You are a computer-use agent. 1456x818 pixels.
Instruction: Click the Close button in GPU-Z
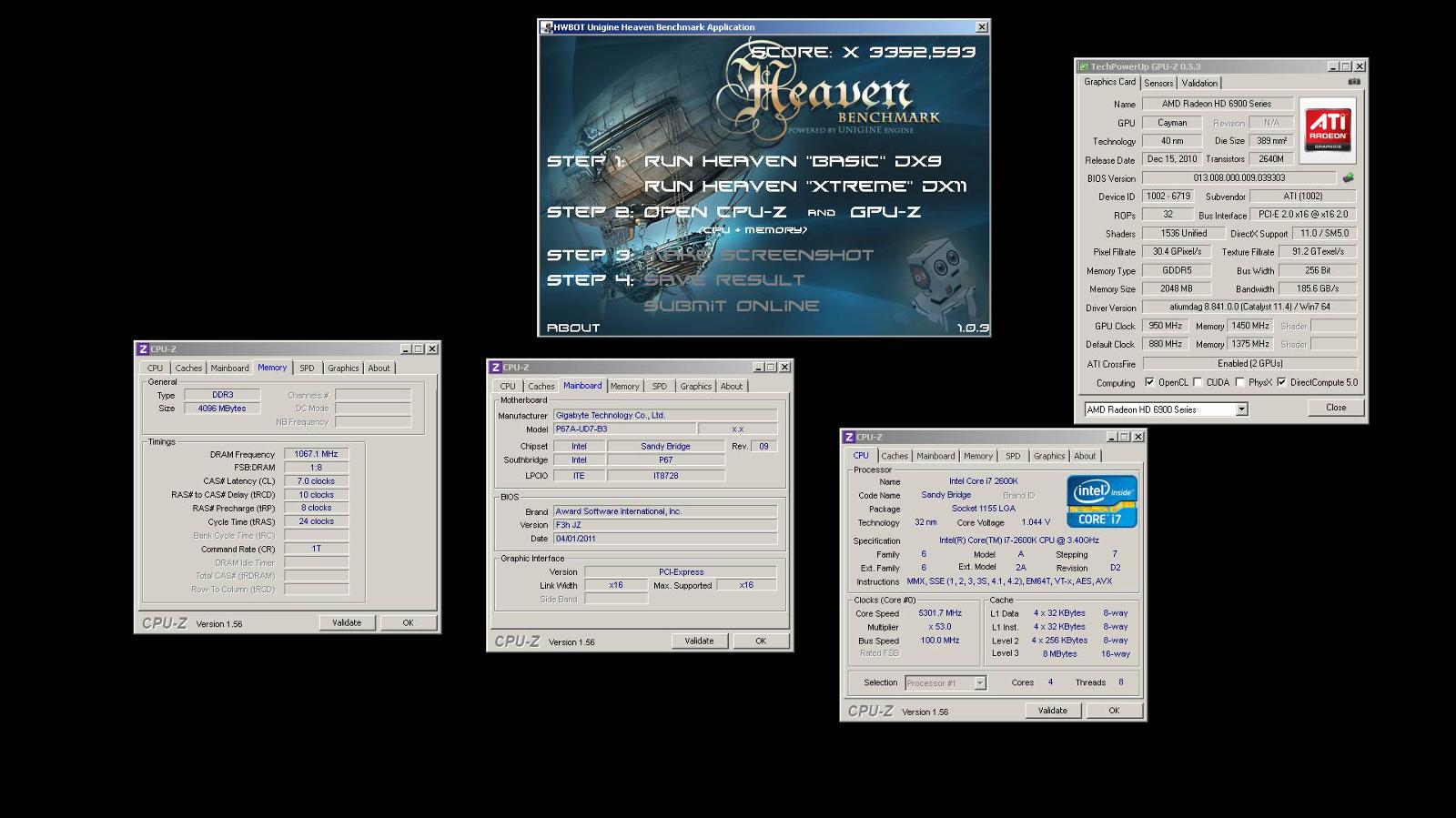pos(1336,408)
